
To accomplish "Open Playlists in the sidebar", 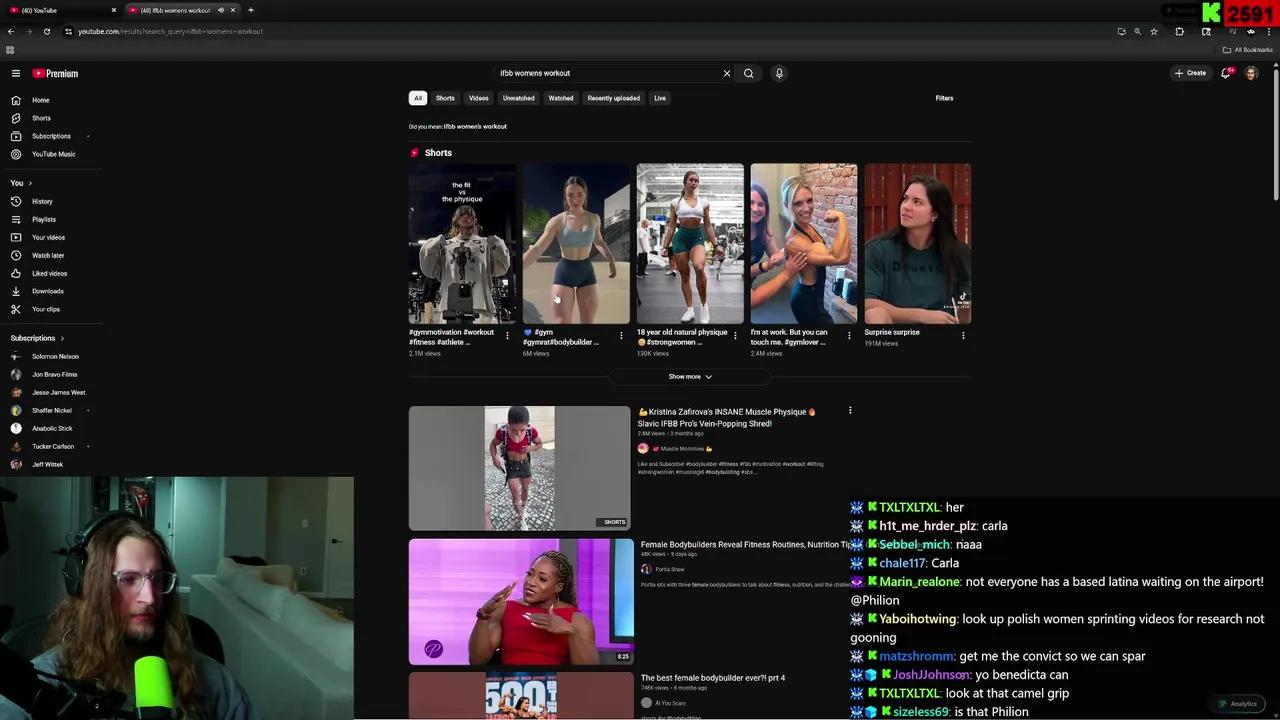I will coord(43,219).
